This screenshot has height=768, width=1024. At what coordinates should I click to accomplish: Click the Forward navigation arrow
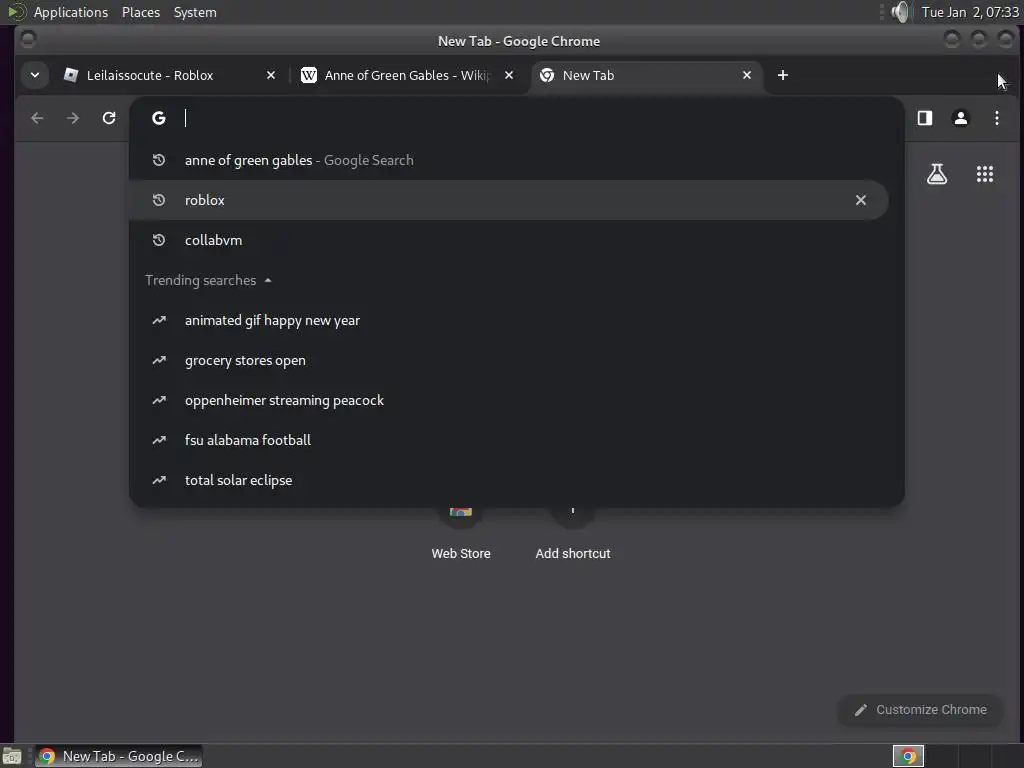pos(73,118)
